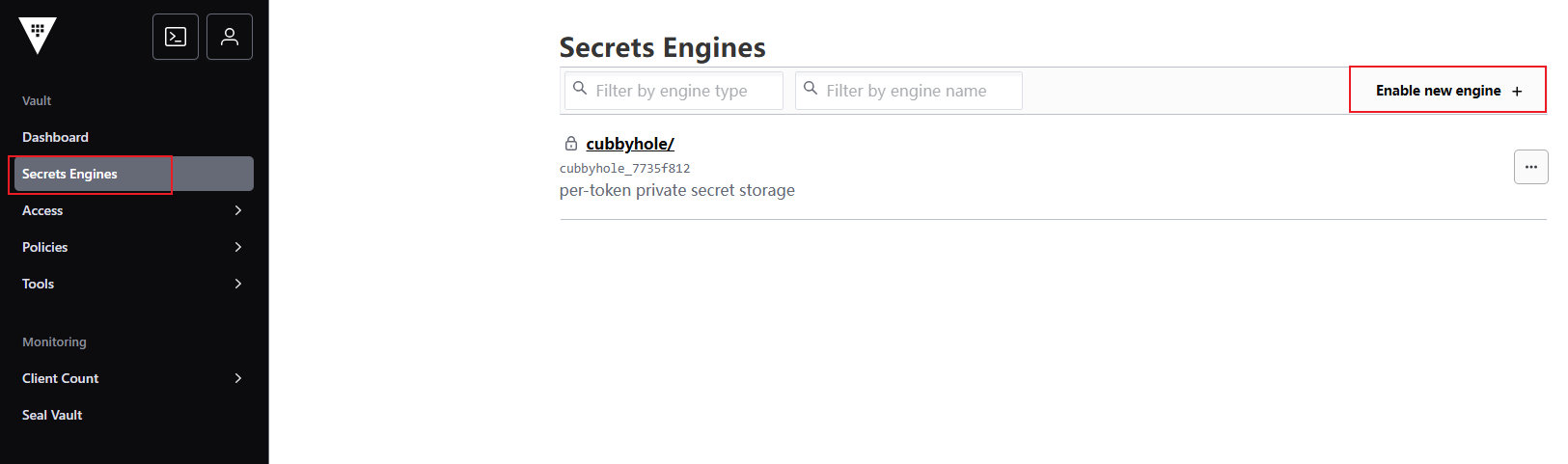Focus the Filter by engine name field

coord(915,91)
